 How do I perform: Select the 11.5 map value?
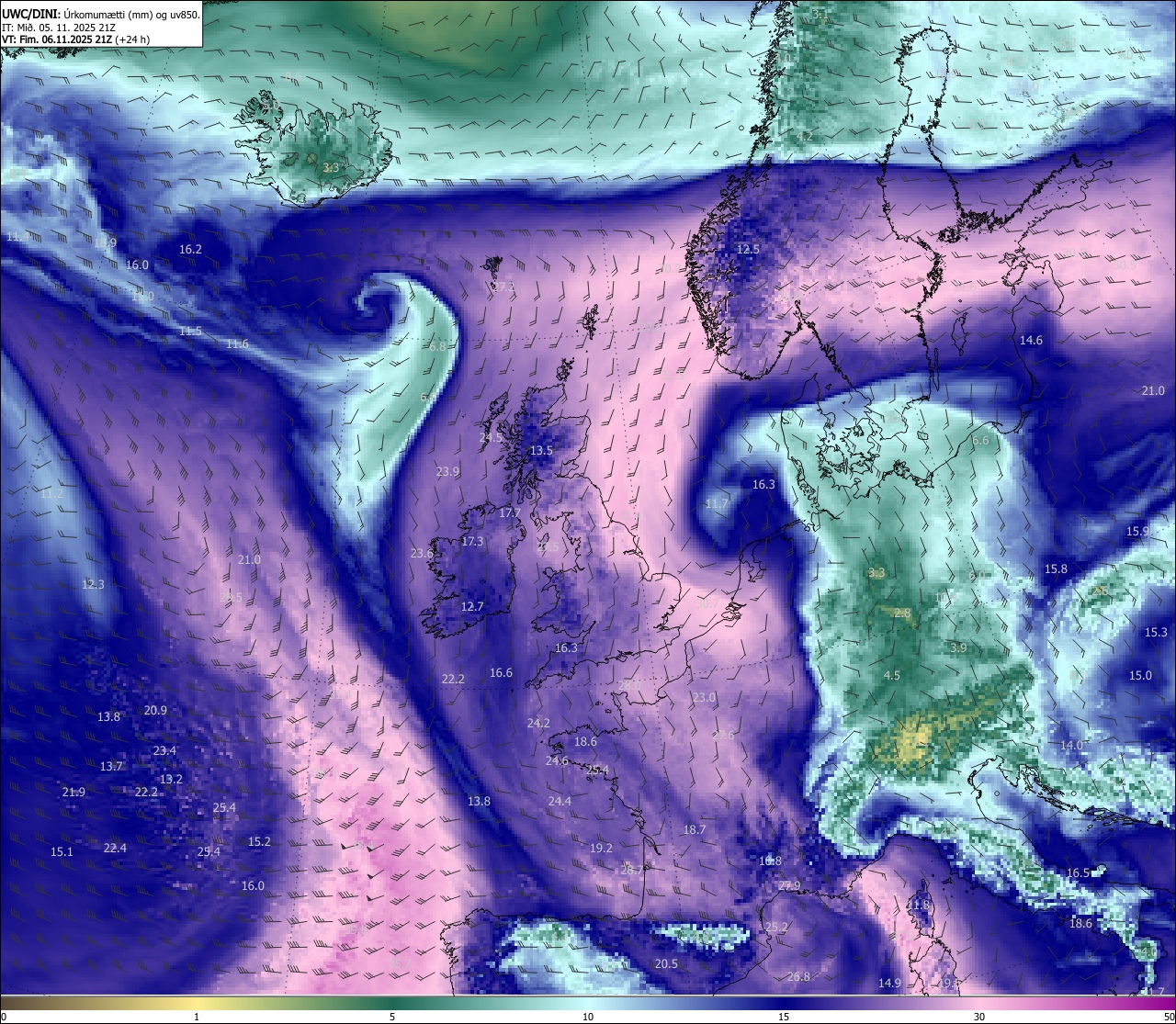[x=190, y=332]
